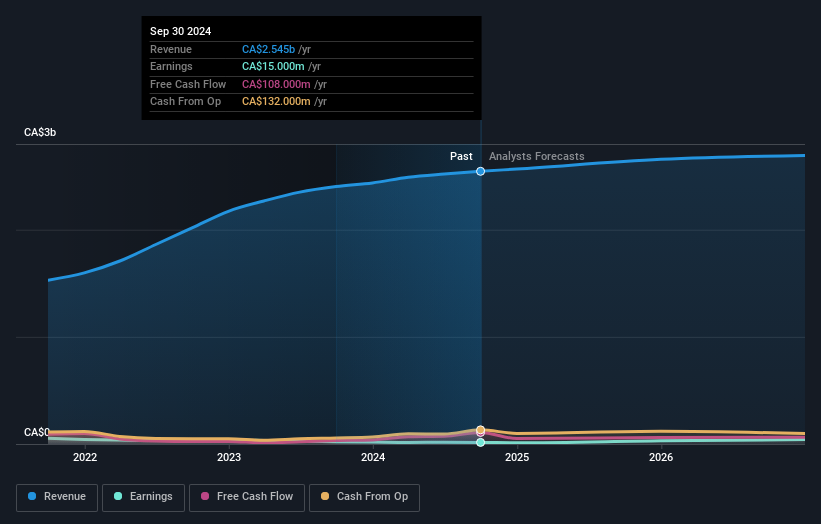Click the CA$108.000m free cash flow value
The height and width of the screenshot is (524, 821).
coord(276,84)
